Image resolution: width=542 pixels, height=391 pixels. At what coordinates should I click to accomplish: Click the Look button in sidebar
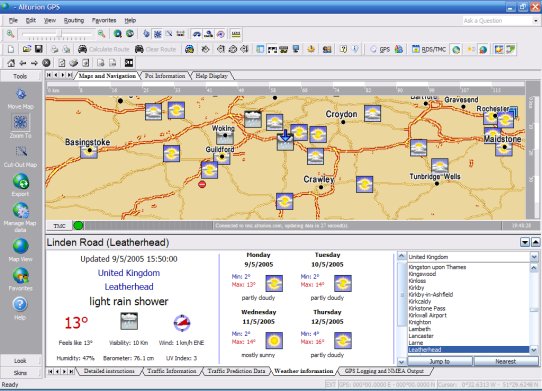tap(20, 361)
